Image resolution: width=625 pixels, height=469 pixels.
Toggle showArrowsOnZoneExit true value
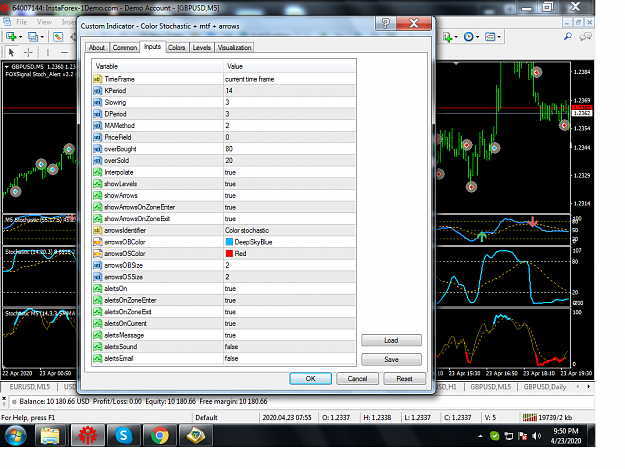(x=230, y=219)
